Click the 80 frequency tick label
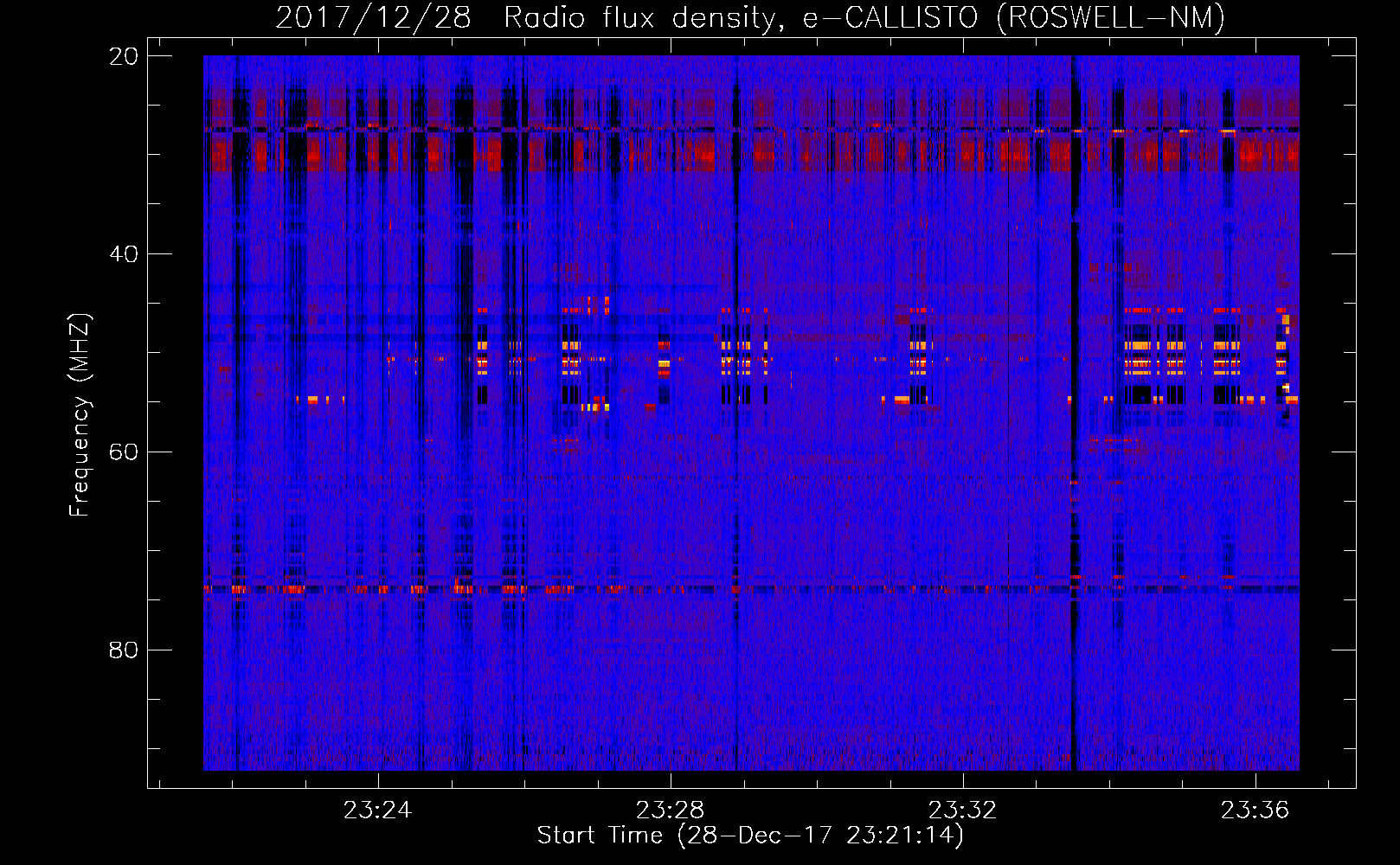The height and width of the screenshot is (865, 1400). [124, 650]
